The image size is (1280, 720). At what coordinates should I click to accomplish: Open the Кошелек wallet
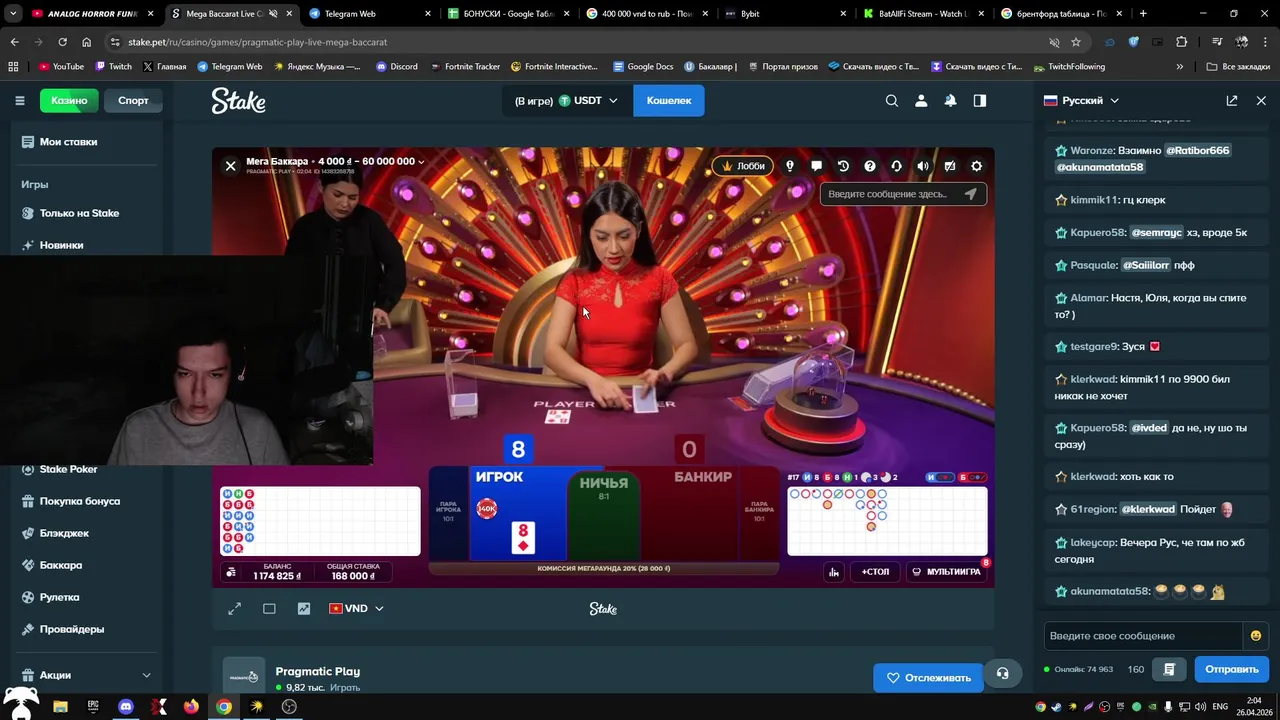tap(669, 100)
